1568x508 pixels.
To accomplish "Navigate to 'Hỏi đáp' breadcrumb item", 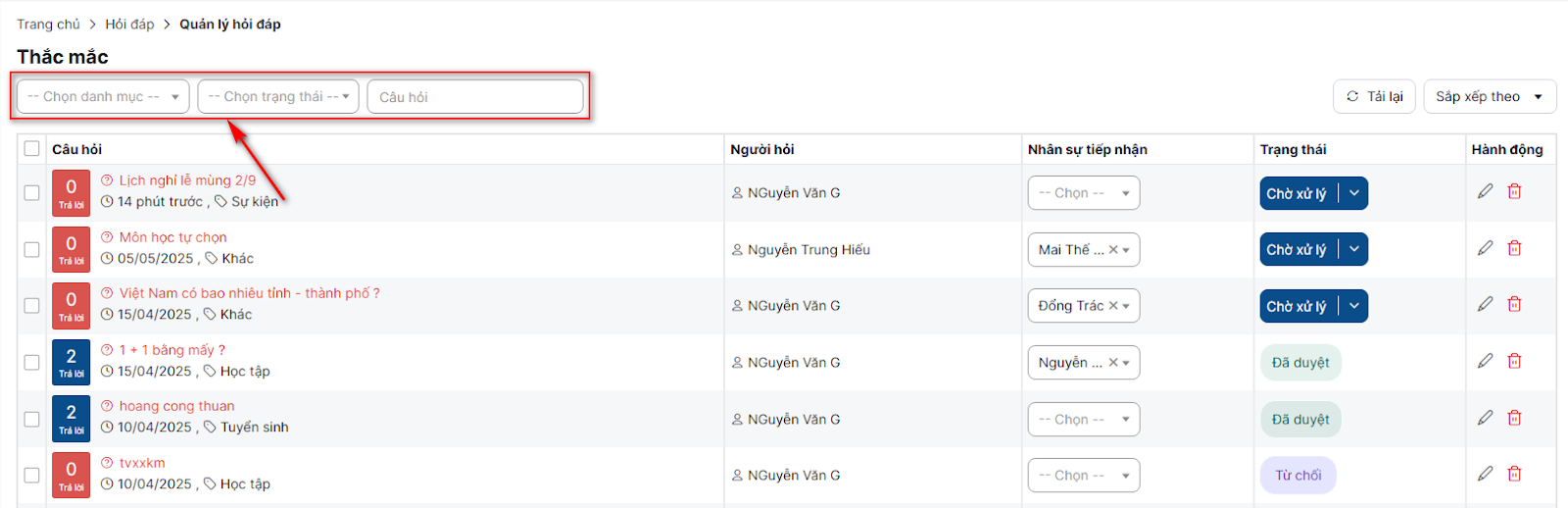I will 129,25.
